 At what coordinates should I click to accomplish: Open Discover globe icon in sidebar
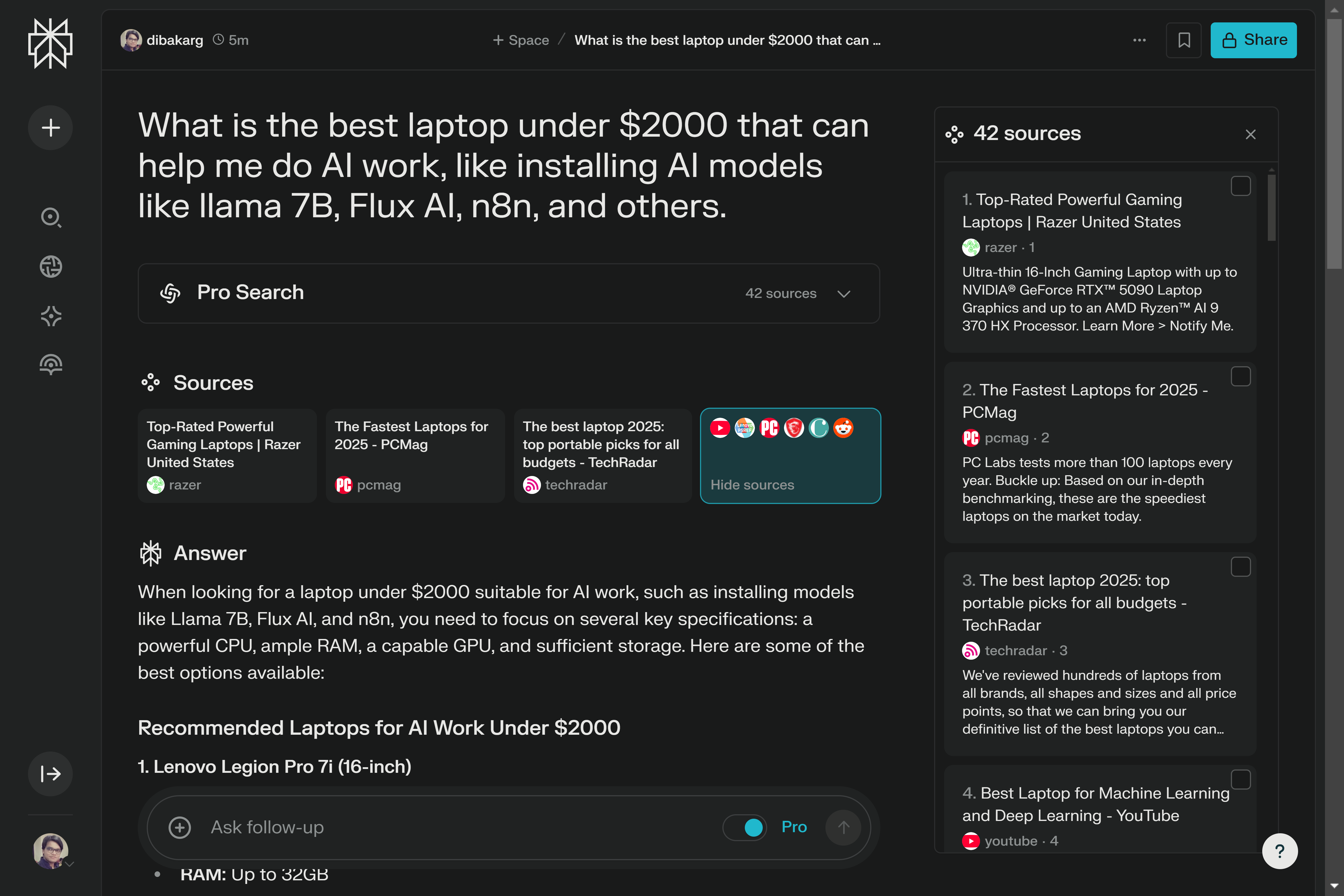coord(51,266)
